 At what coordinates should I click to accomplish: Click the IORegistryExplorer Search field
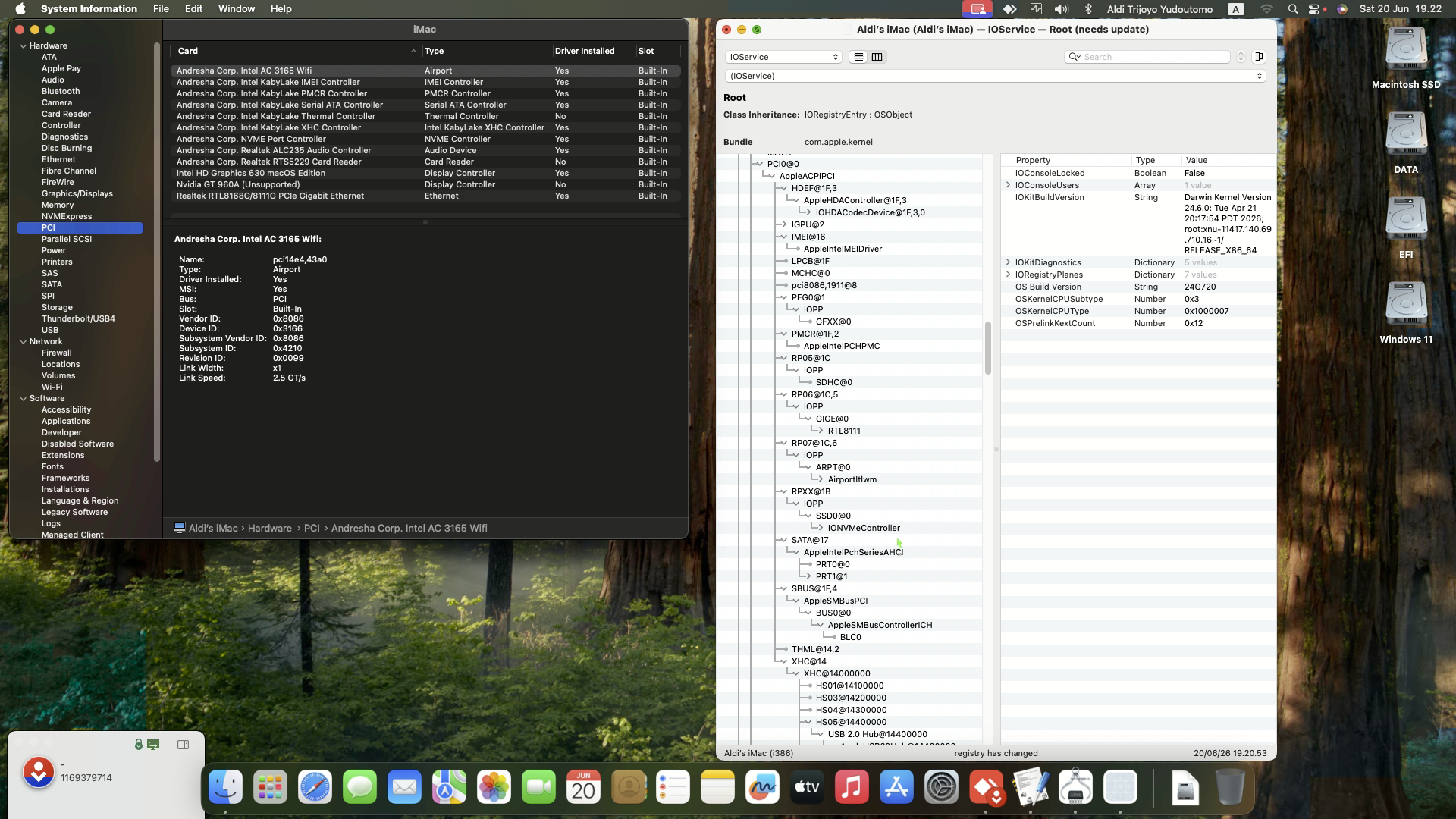pos(1147,57)
